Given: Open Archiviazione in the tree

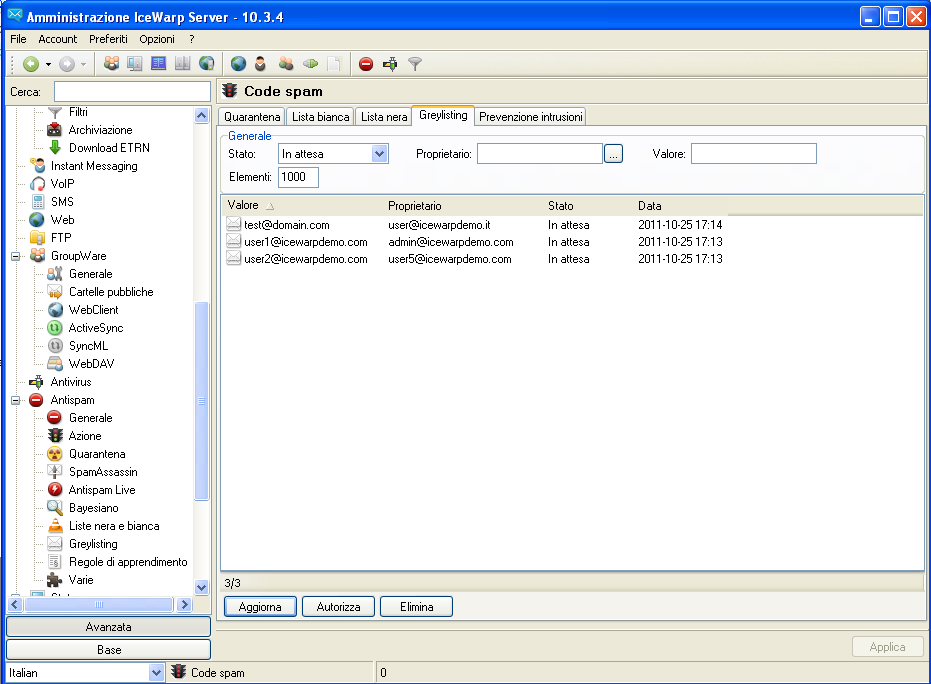Looking at the screenshot, I should pos(100,130).
